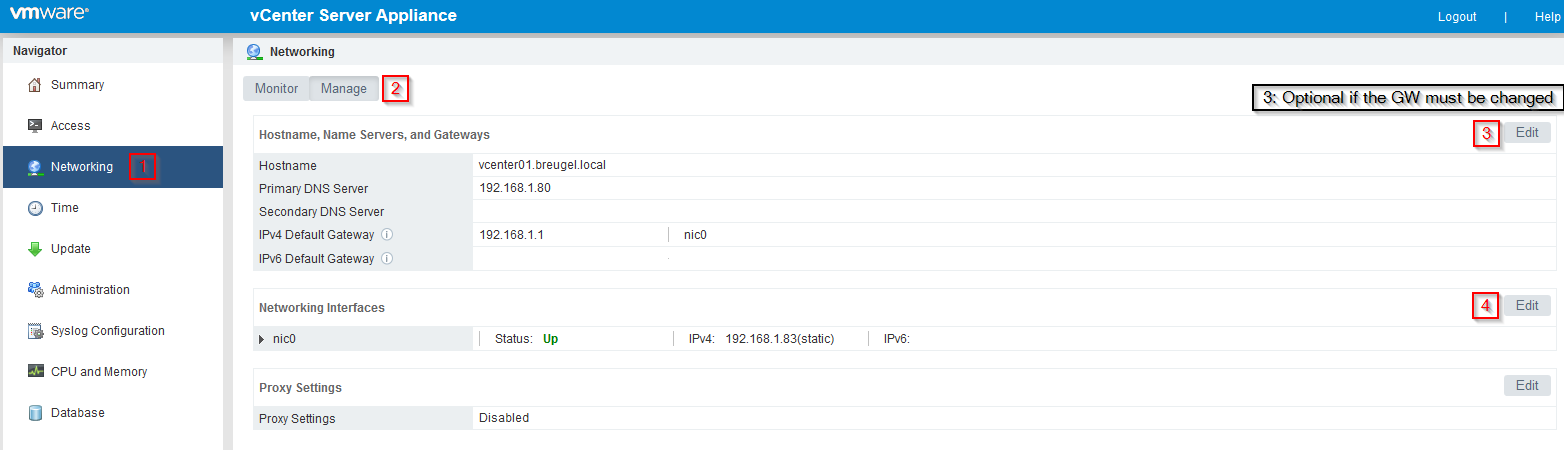Click the Time clock icon
This screenshot has width=1564, height=450.
35,208
